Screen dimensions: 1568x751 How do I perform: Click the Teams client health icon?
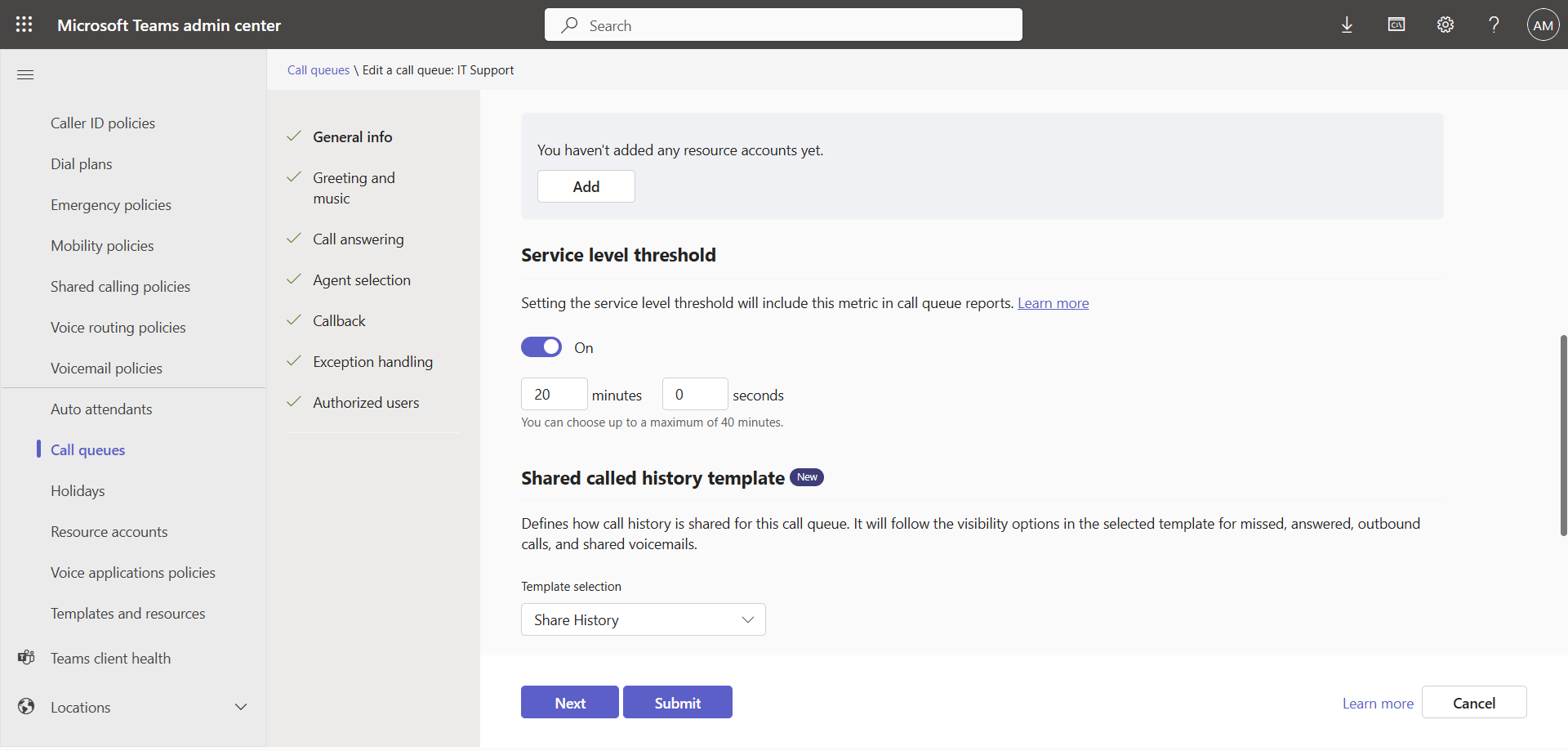click(26, 658)
